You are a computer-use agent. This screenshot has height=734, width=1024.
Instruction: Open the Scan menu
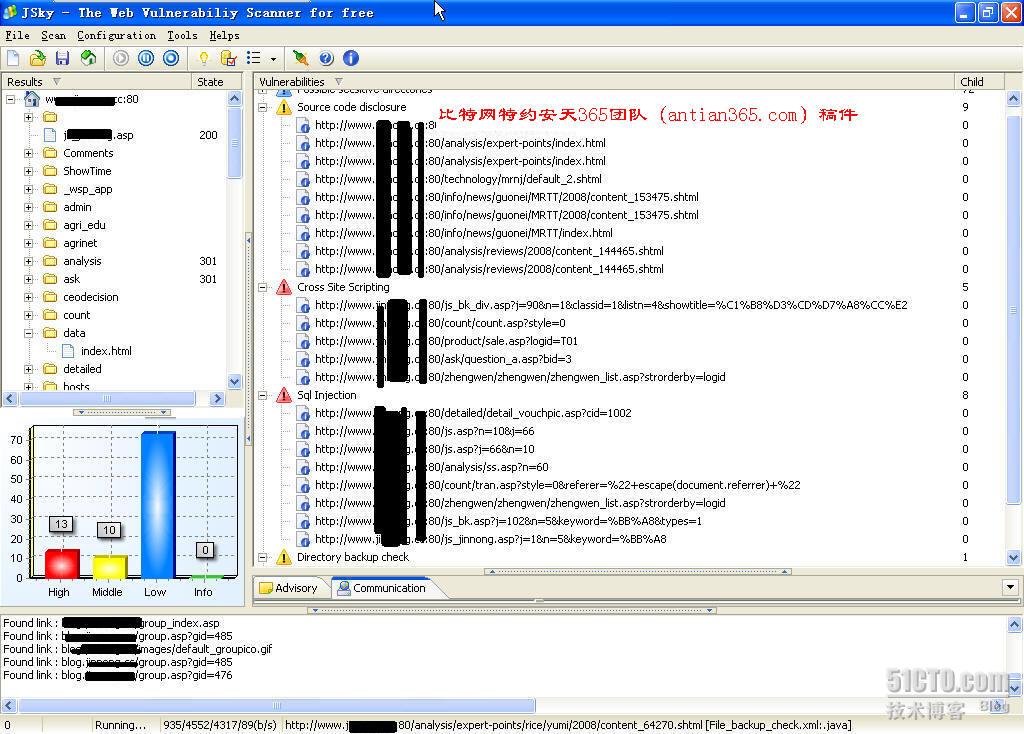point(54,35)
